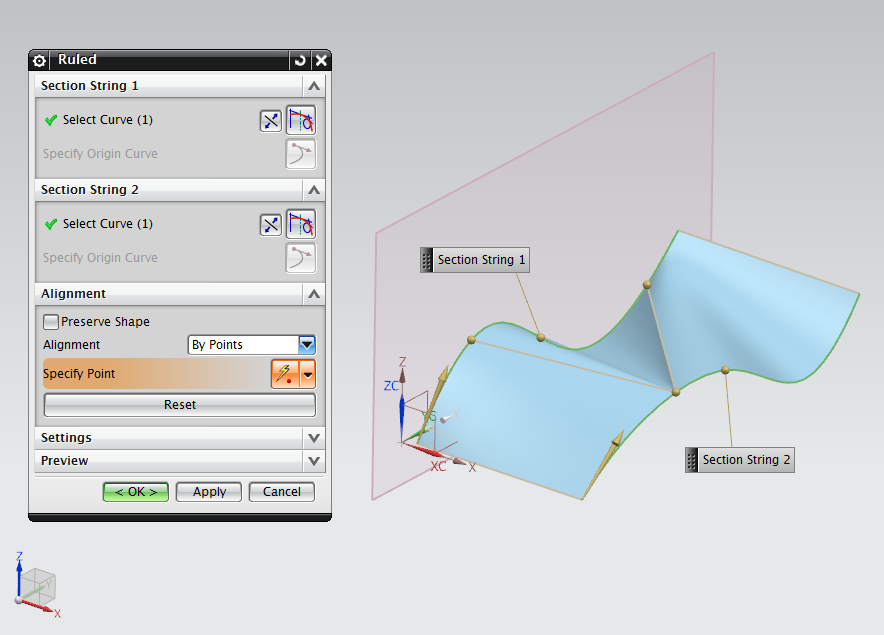Click the view triad cube in corner

click(x=37, y=585)
